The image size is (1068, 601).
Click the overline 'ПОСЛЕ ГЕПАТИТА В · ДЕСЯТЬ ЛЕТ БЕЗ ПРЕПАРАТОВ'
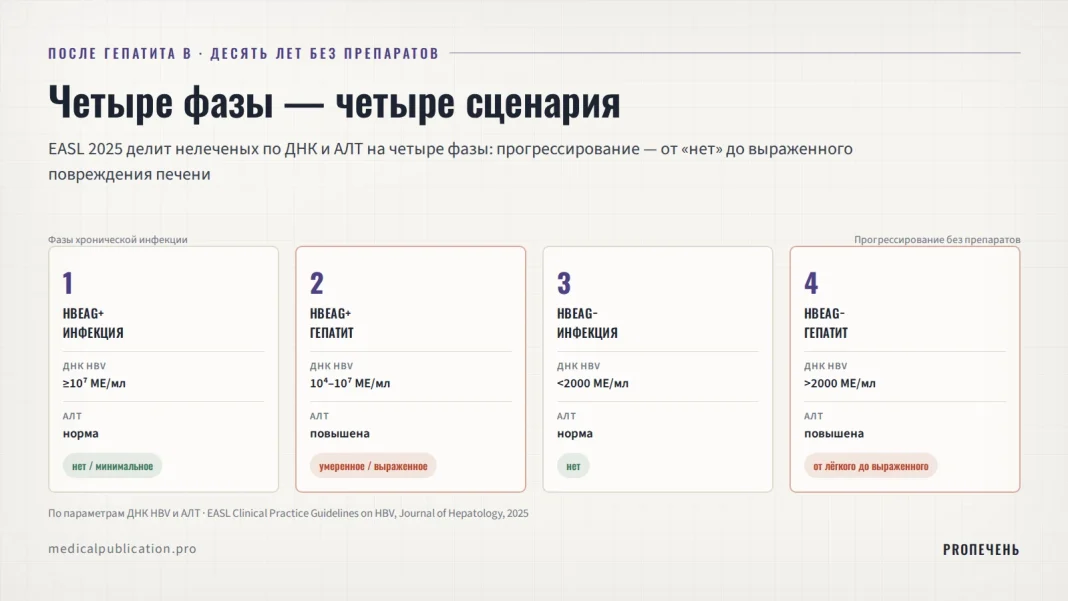[x=243, y=53]
